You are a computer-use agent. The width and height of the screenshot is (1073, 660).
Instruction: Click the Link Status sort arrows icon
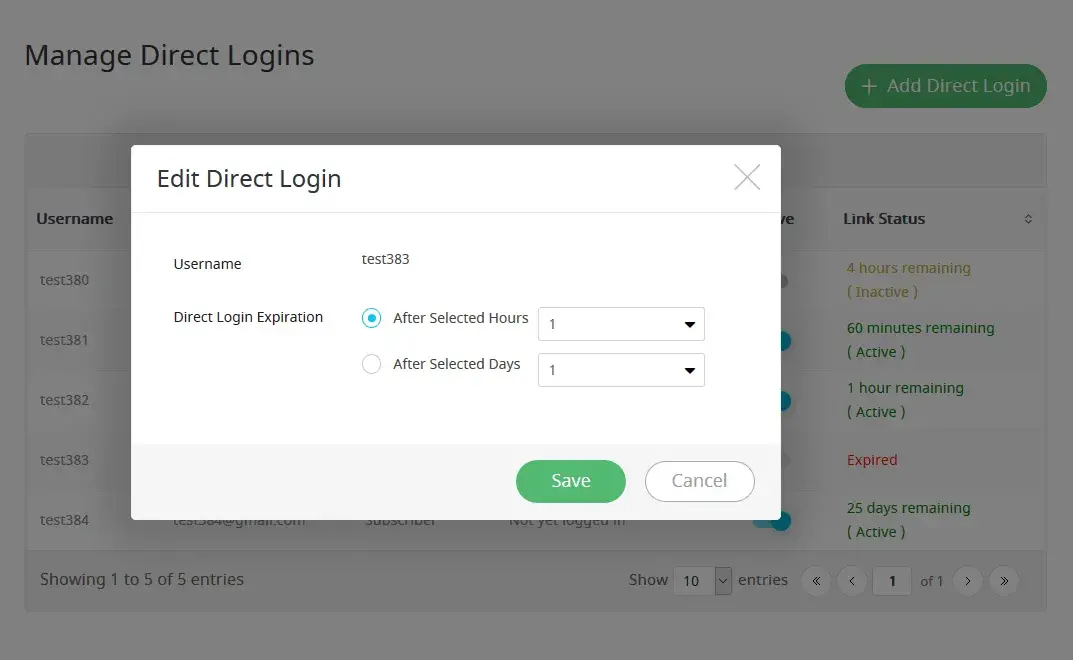[x=1027, y=219]
